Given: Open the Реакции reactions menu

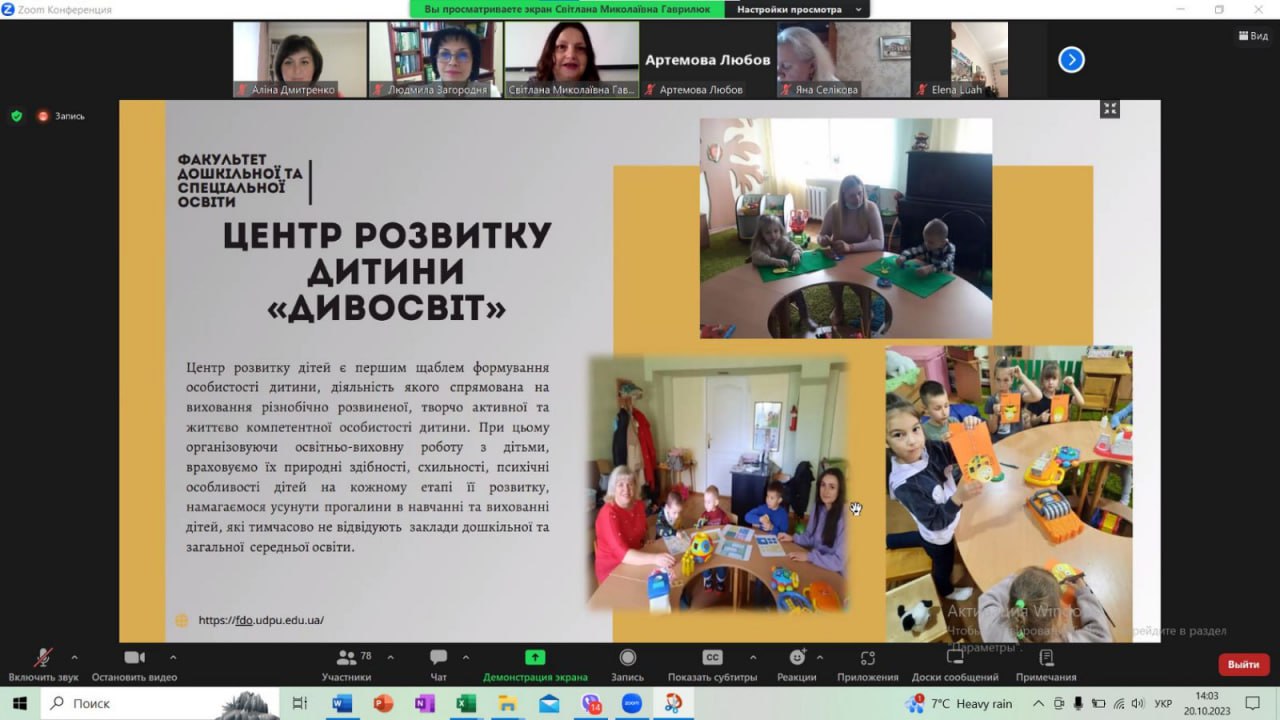Looking at the screenshot, I should coord(797,665).
